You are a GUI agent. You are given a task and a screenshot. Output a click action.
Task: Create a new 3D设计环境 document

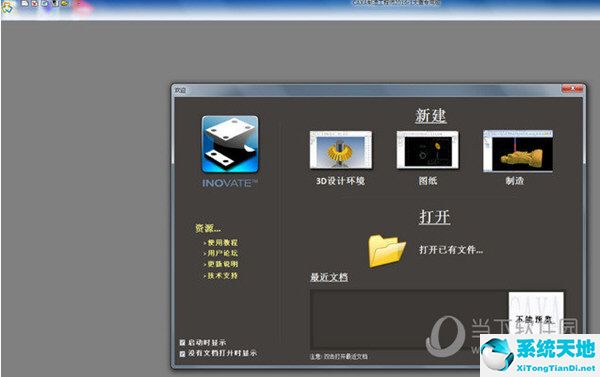point(341,150)
